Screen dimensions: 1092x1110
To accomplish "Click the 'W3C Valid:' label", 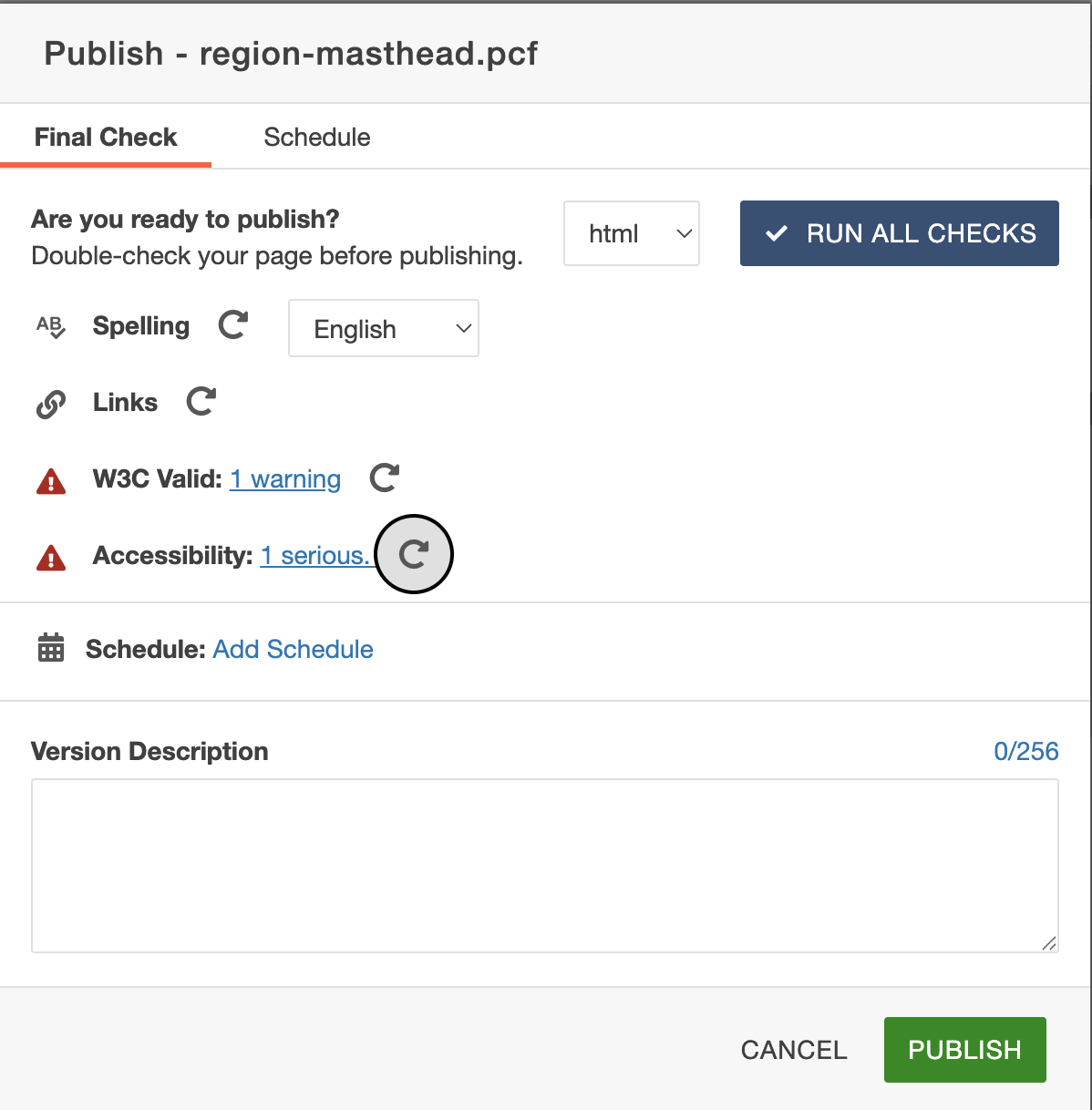I will point(158,478).
